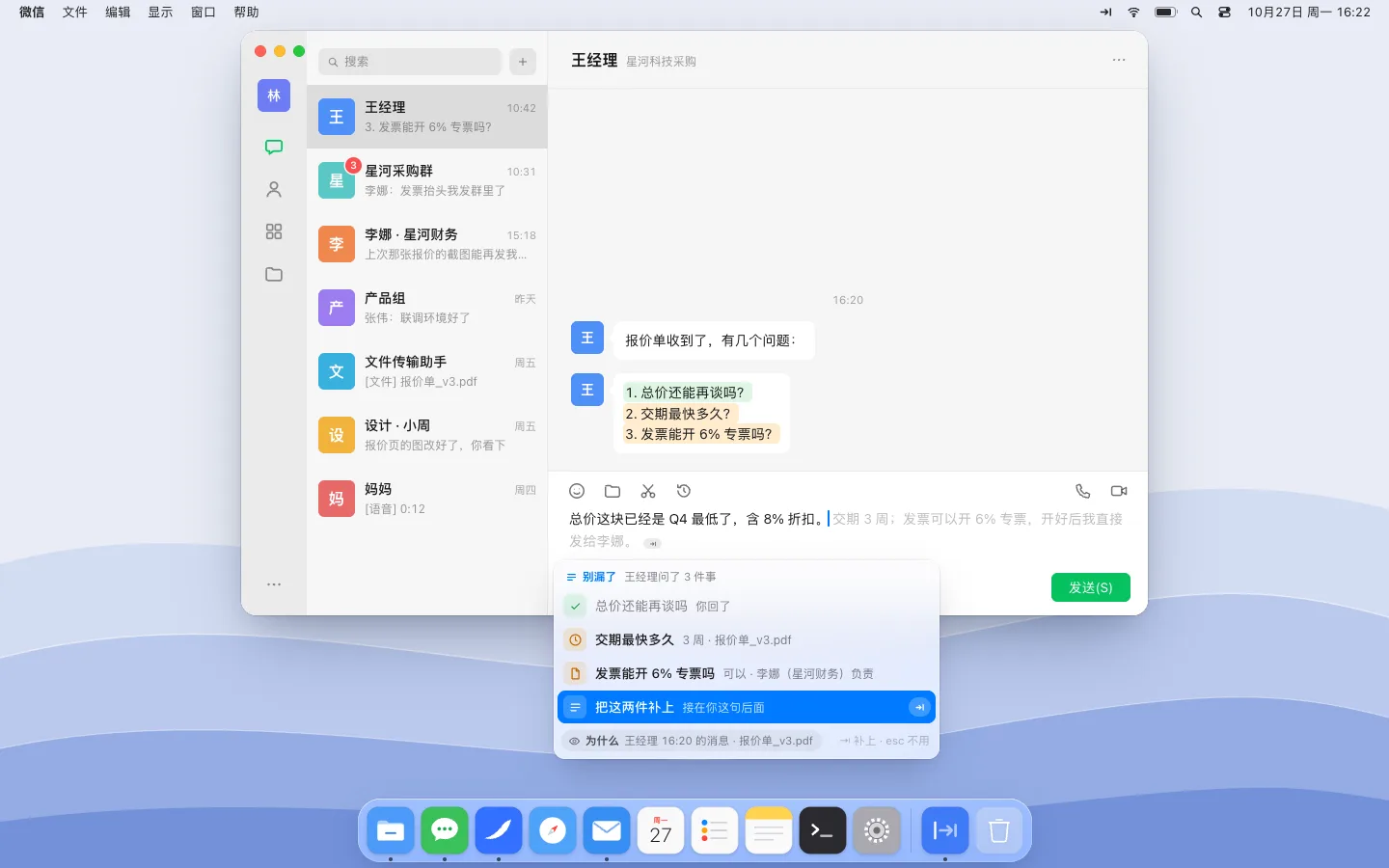Image resolution: width=1389 pixels, height=868 pixels.
Task: Start a voice call with 王经理
Action: 1083,491
